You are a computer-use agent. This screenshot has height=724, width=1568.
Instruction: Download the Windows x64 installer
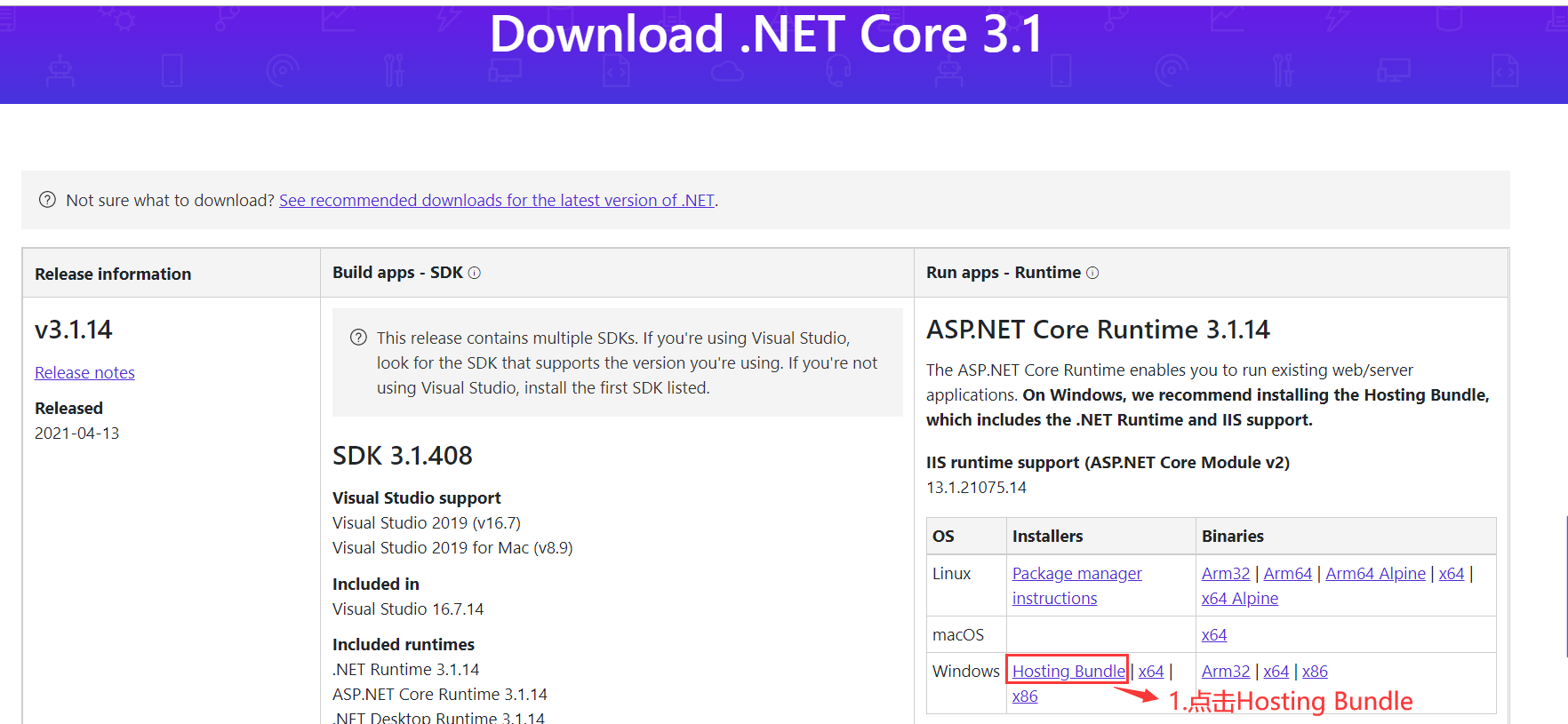click(1151, 672)
